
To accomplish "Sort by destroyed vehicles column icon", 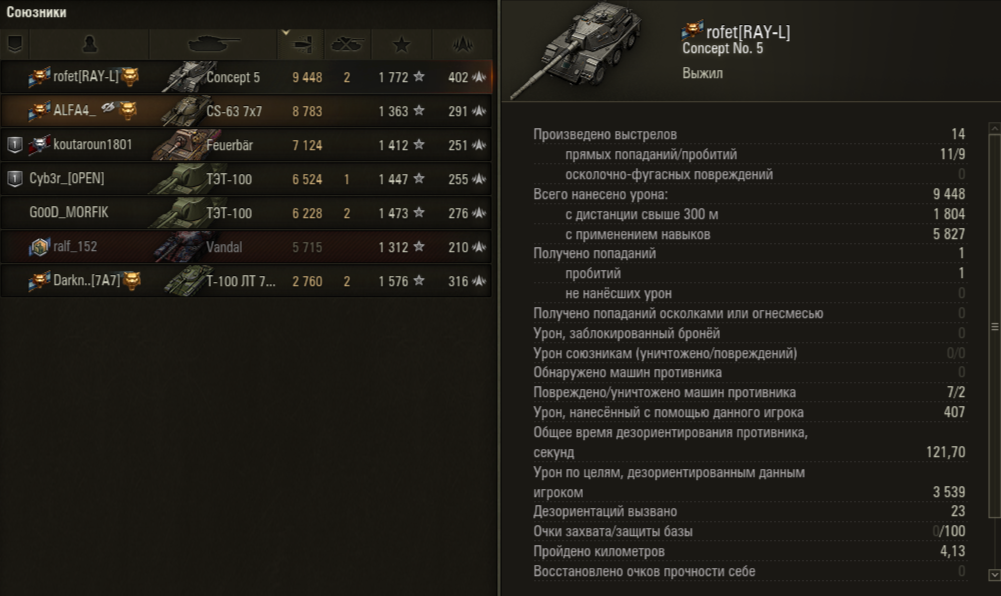I will 347,44.
